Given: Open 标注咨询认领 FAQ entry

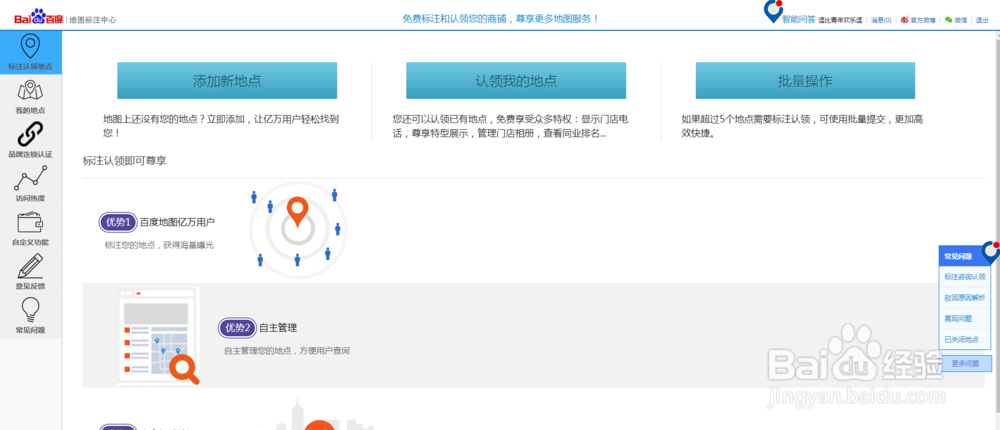Looking at the screenshot, I should tap(965, 277).
